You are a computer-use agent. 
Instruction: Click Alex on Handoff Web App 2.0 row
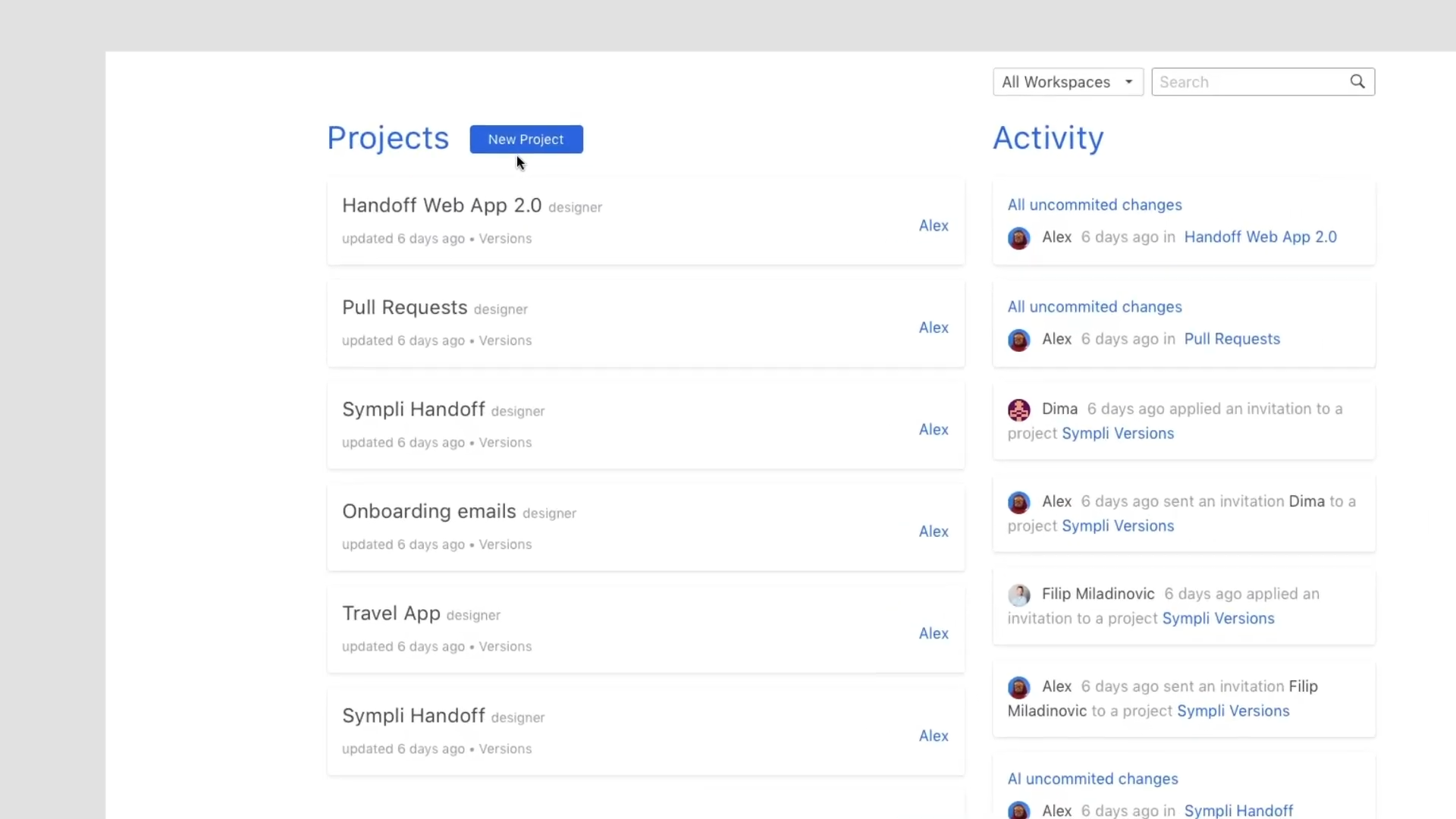pyautogui.click(x=934, y=225)
